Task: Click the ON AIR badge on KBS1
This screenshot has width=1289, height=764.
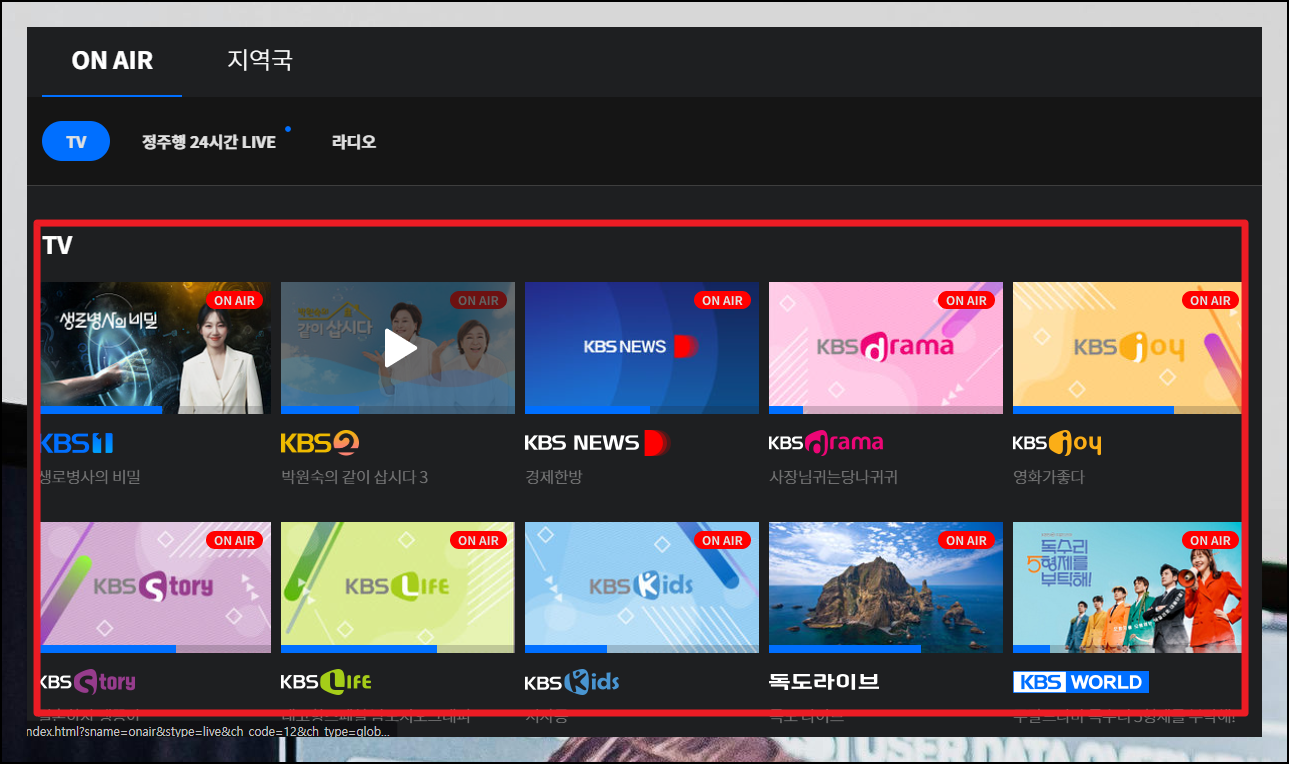Action: point(235,300)
